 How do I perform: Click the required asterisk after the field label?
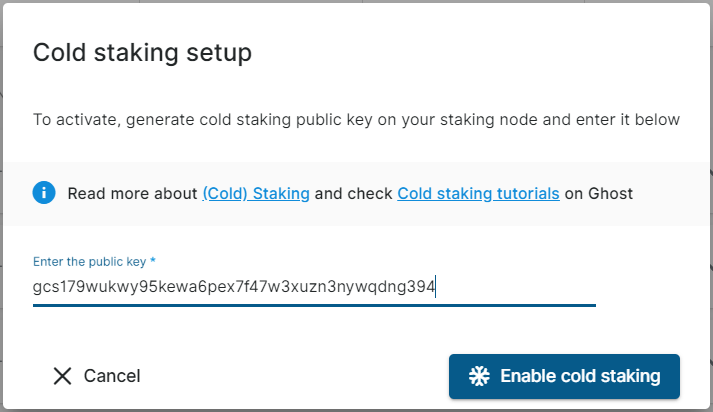(153, 262)
